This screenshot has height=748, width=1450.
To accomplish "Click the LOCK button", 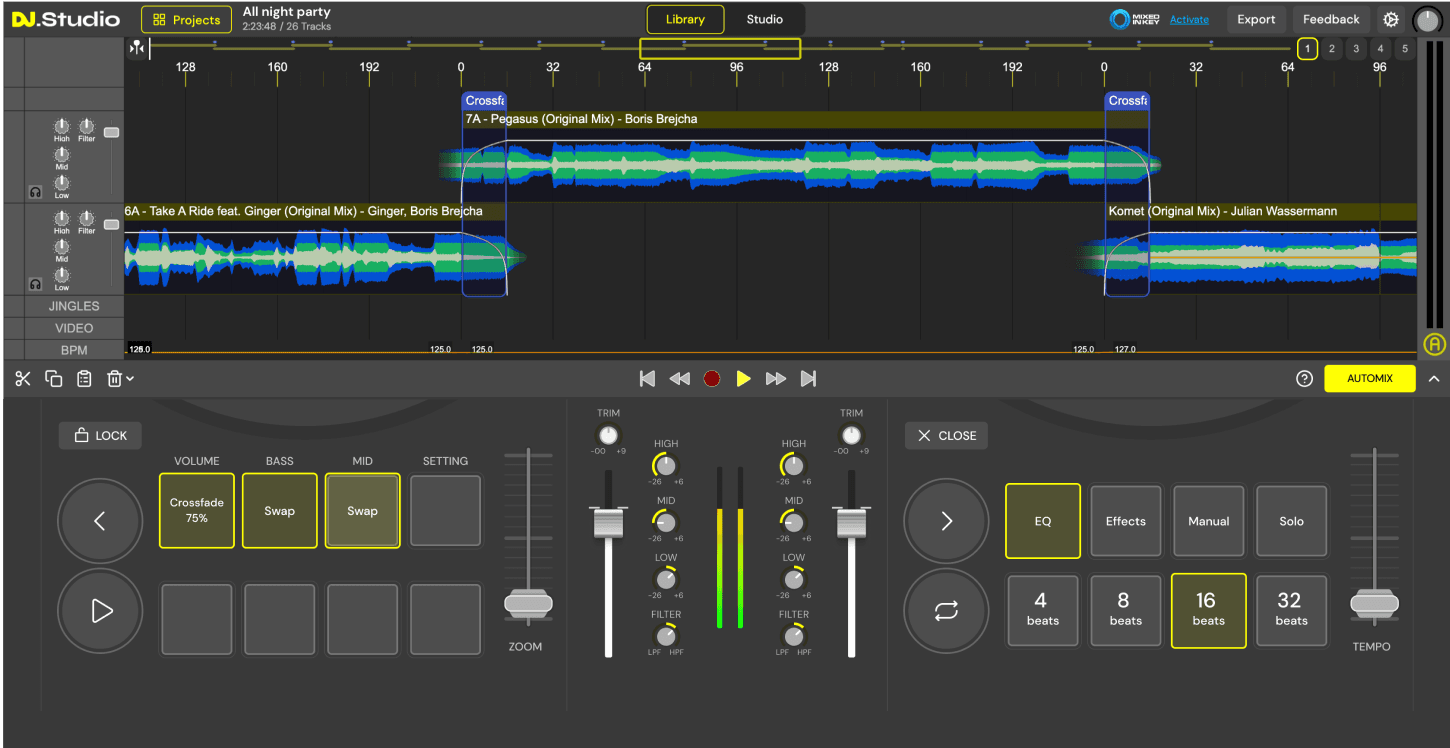I will coord(100,435).
